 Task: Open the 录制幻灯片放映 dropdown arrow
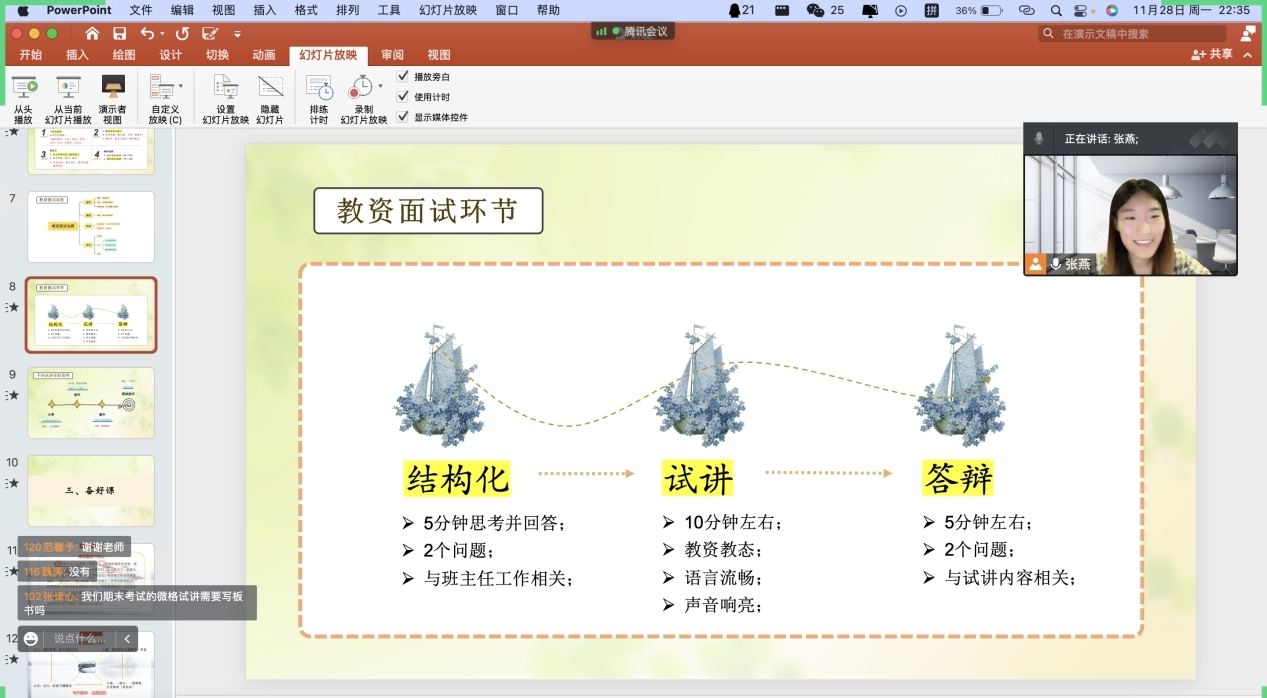click(380, 87)
